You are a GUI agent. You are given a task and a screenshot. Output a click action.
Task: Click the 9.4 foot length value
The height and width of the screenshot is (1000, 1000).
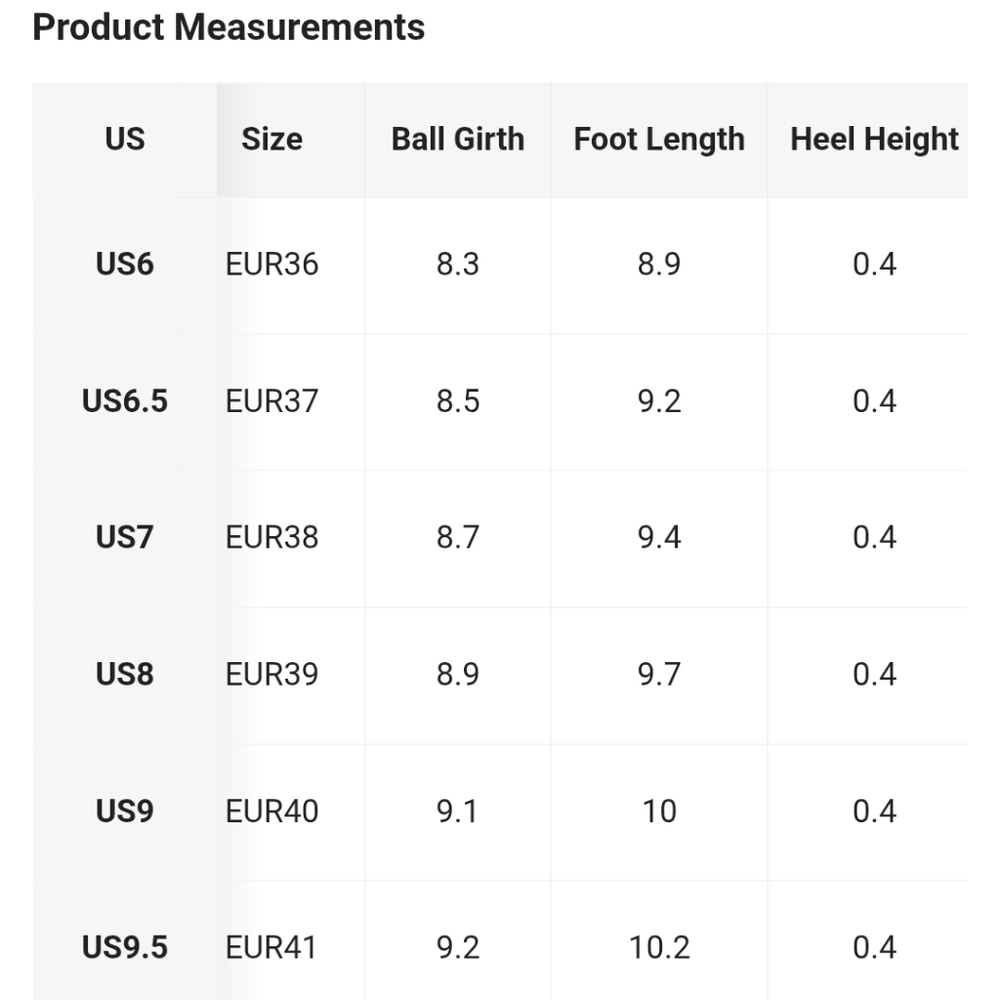(x=659, y=537)
